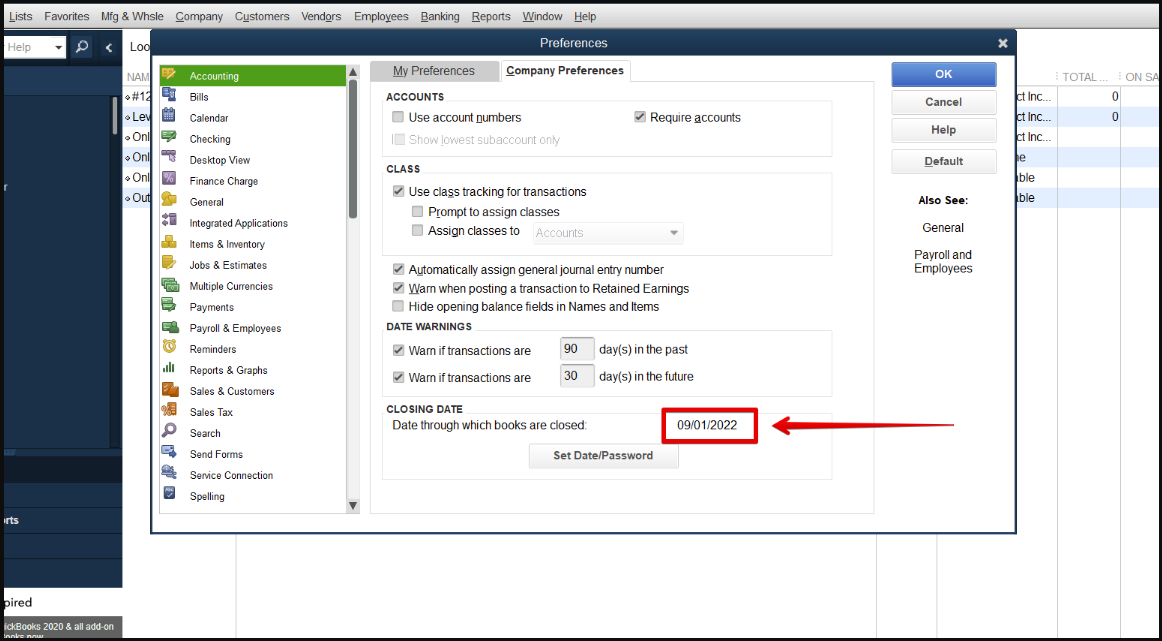Collapse the left panel with arrow icon
1162x641 pixels.
click(109, 47)
